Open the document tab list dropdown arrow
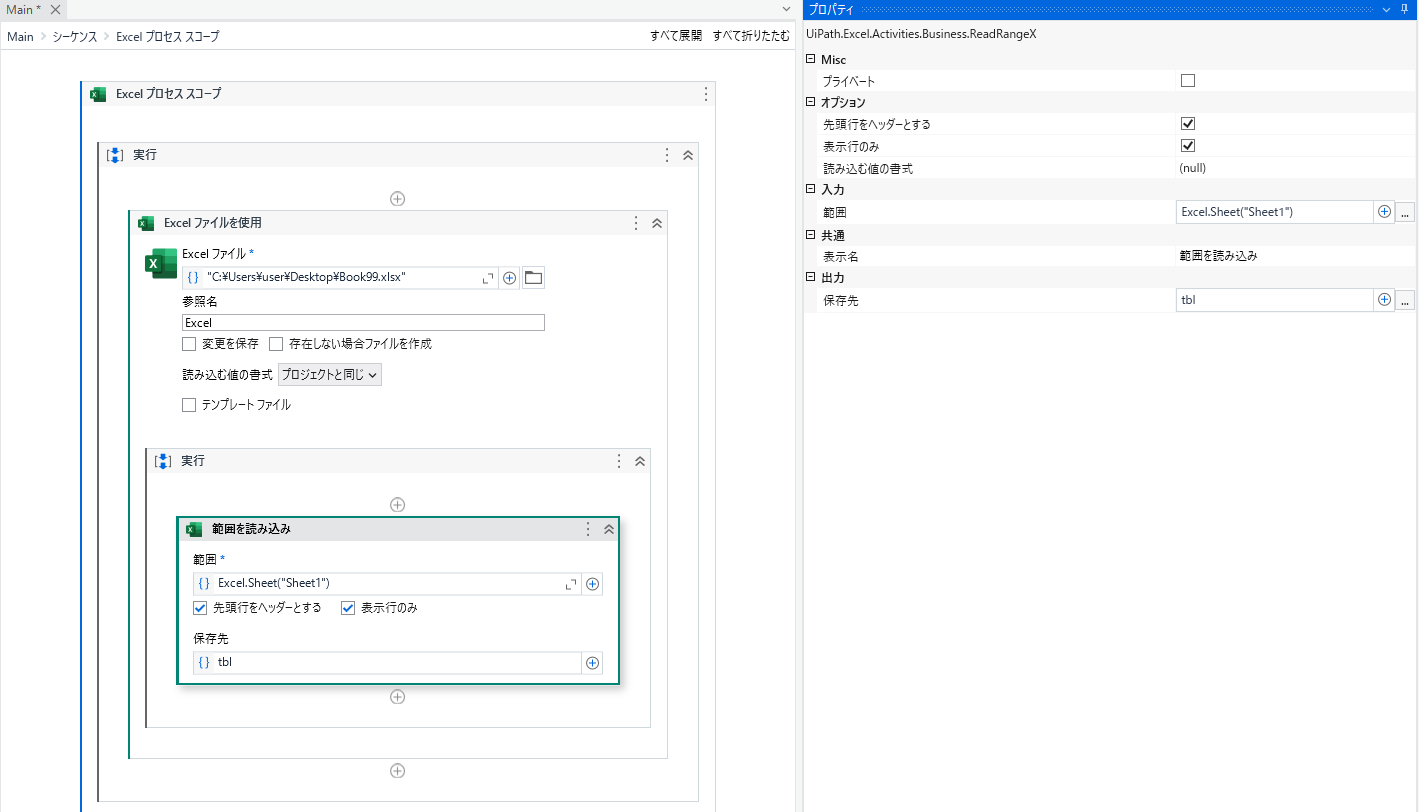 coord(786,9)
